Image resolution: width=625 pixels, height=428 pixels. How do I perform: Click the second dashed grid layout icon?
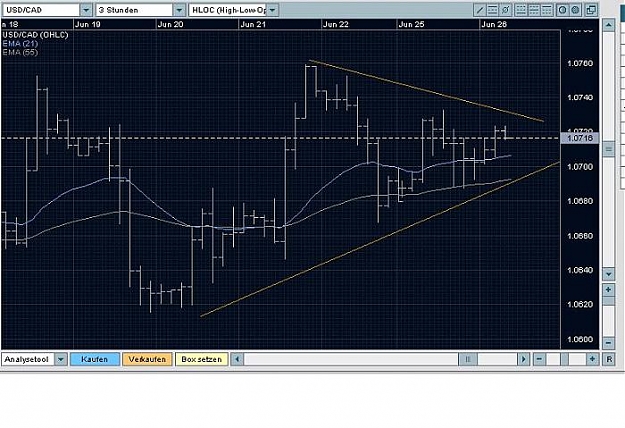(533, 10)
